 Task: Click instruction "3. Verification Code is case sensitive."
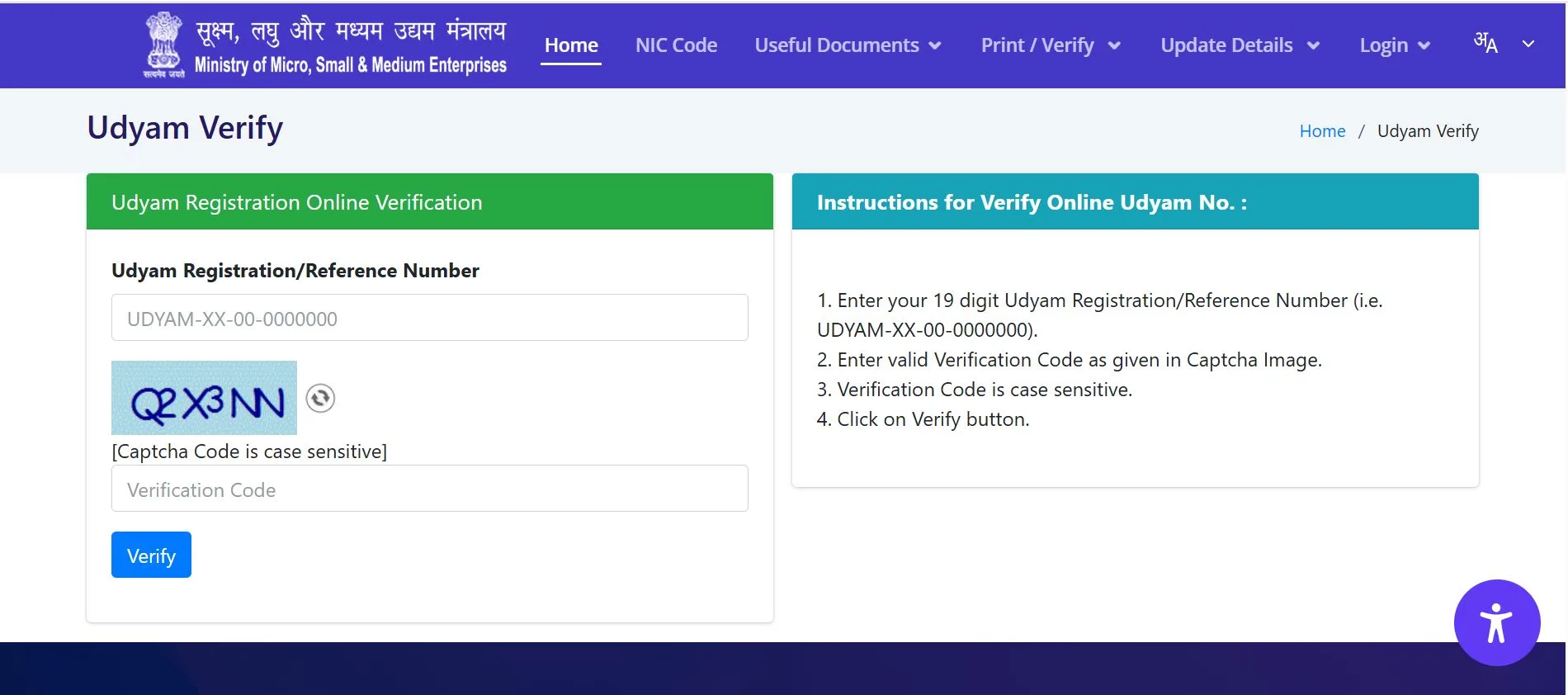coord(975,390)
